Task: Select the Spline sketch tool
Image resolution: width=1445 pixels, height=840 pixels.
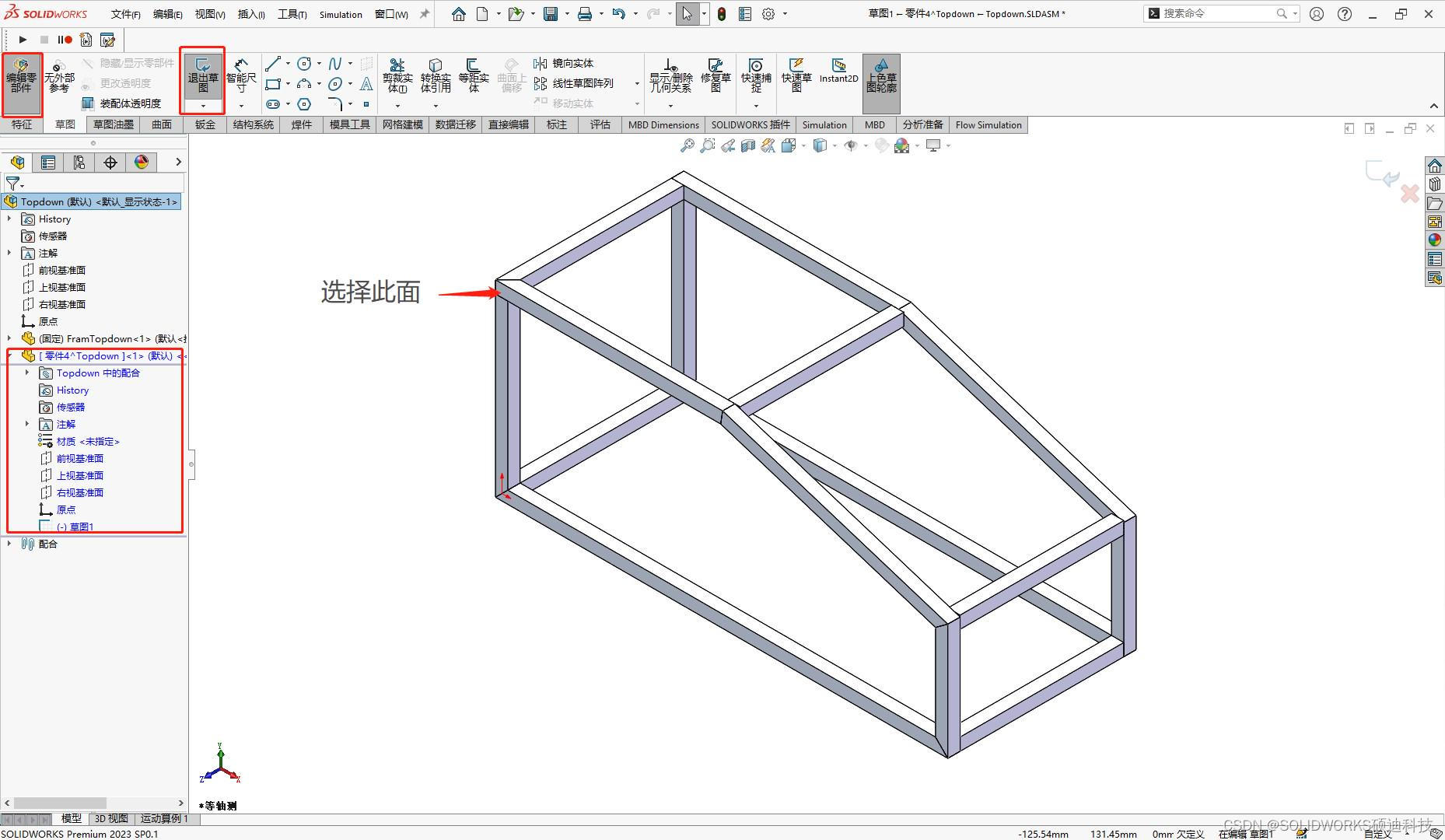Action: point(335,64)
